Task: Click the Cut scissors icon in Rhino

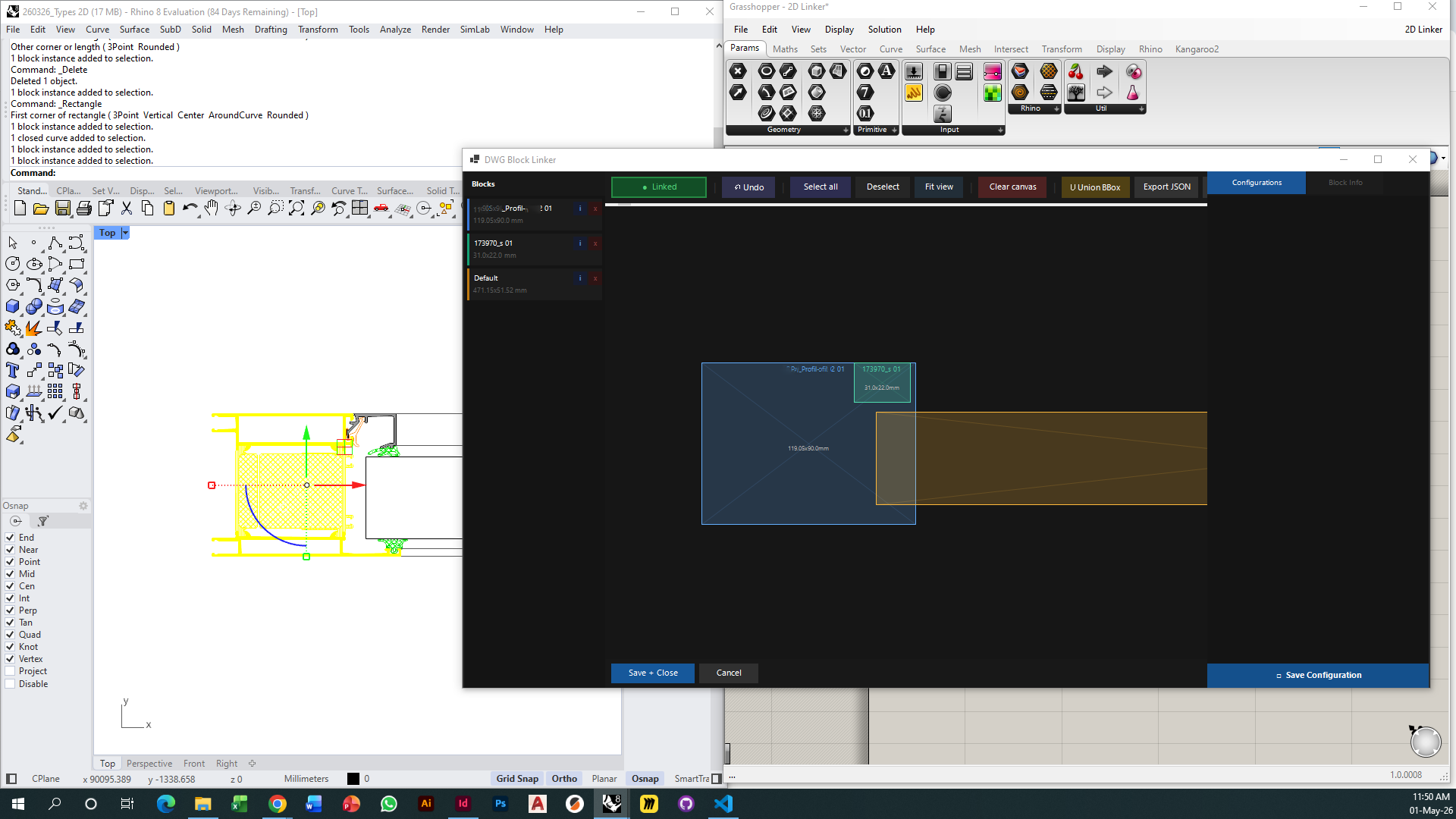Action: pyautogui.click(x=127, y=209)
